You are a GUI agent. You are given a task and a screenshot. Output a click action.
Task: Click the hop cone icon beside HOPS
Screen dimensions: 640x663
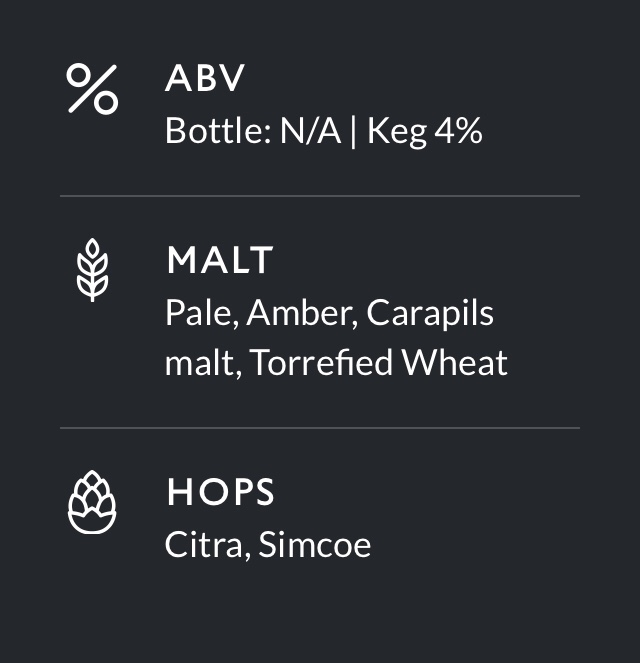[92, 502]
